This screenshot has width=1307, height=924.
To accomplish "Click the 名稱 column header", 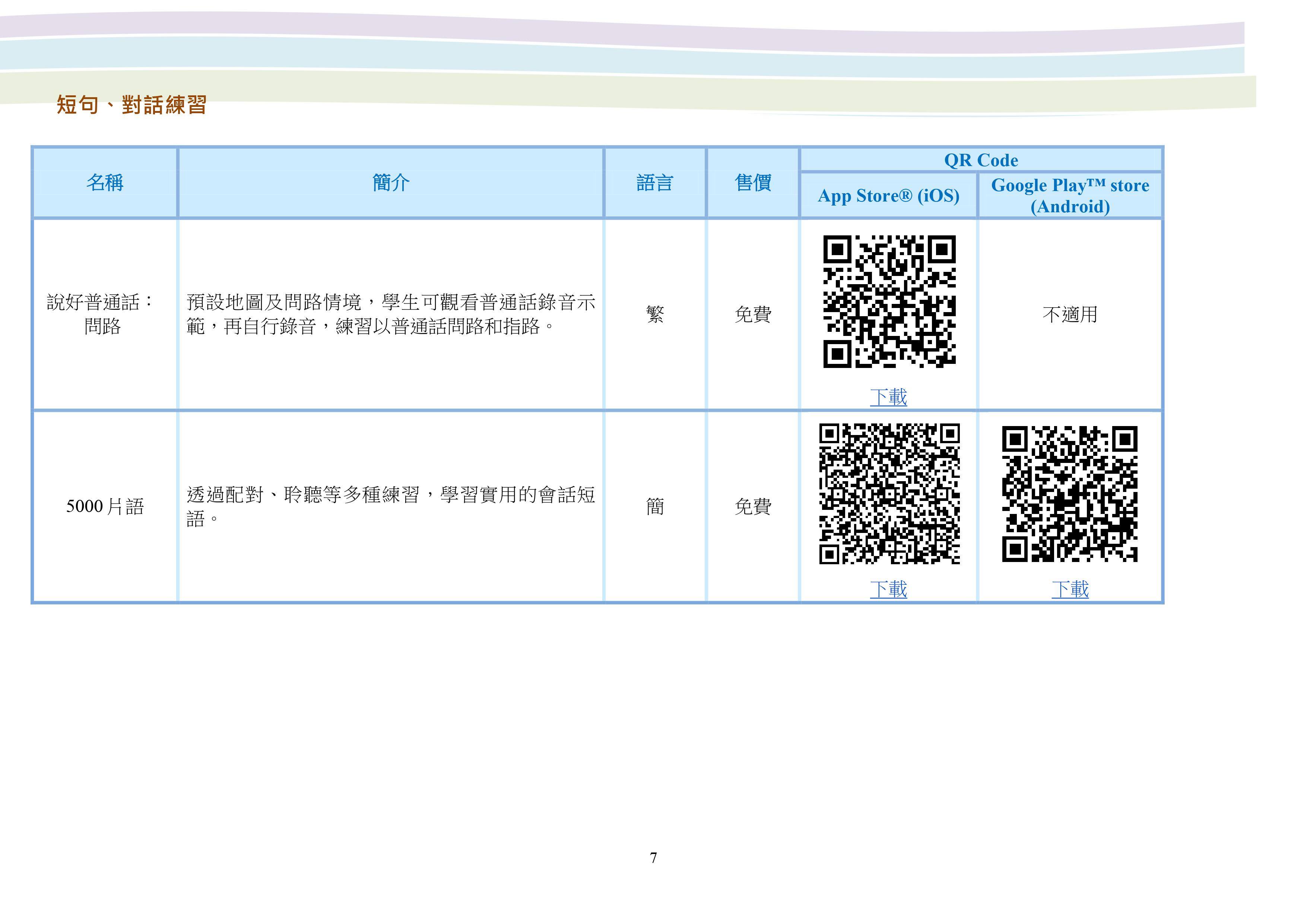I will click(x=105, y=183).
